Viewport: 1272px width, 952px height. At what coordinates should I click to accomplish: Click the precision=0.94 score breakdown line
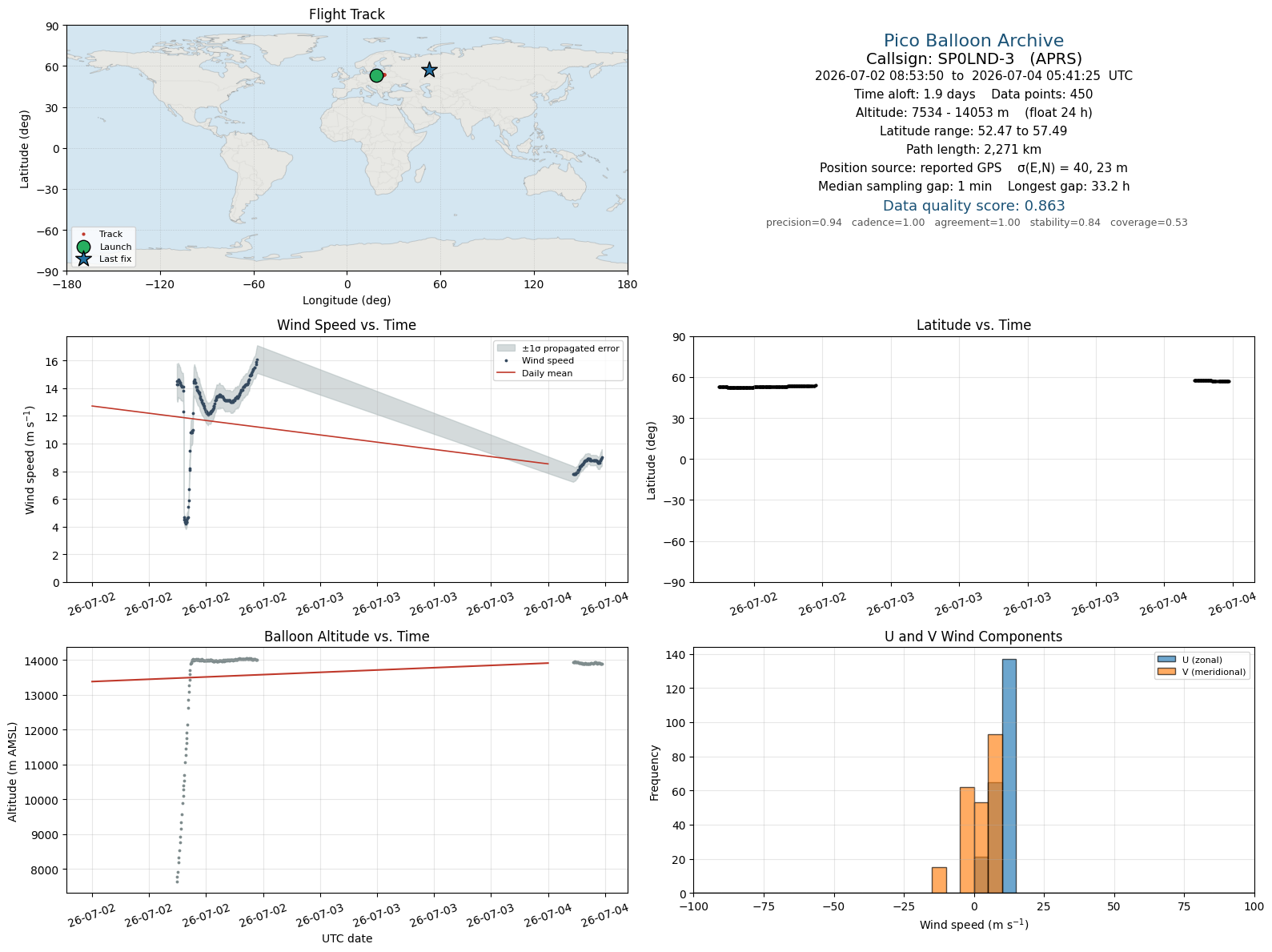pyautogui.click(x=977, y=223)
